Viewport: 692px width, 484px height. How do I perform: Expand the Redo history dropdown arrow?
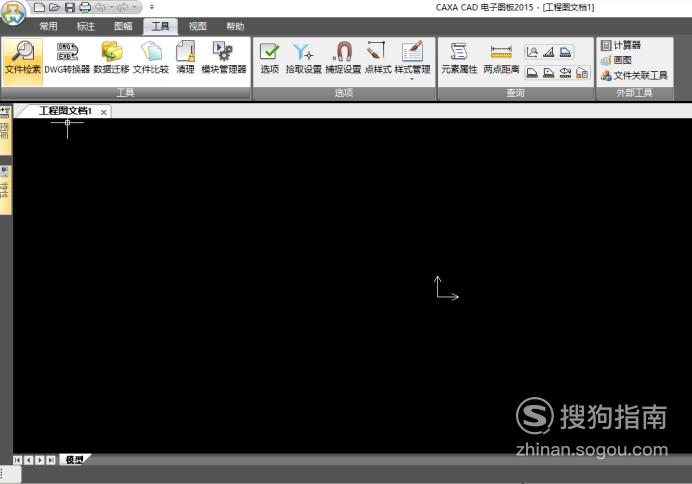pos(134,7)
